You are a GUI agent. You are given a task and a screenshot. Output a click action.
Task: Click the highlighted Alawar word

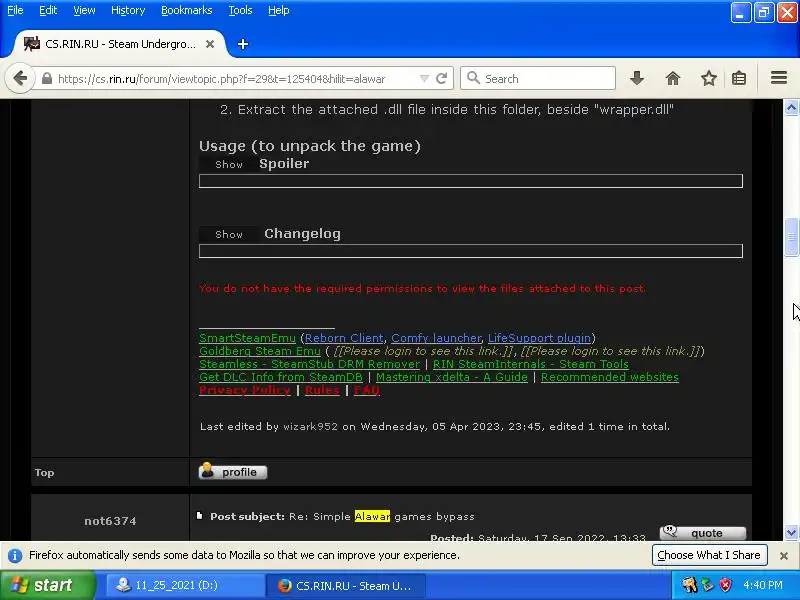372,516
